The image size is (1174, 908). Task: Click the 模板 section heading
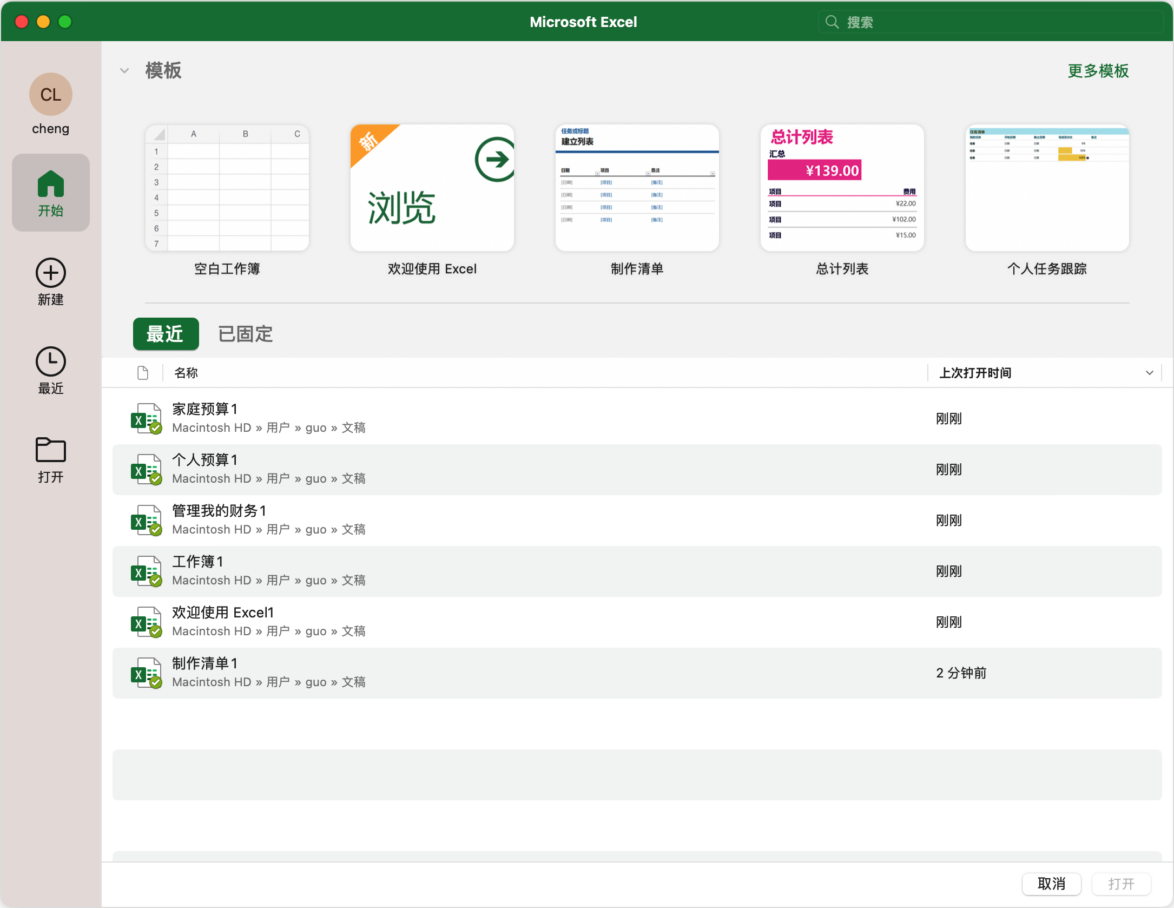tap(163, 70)
